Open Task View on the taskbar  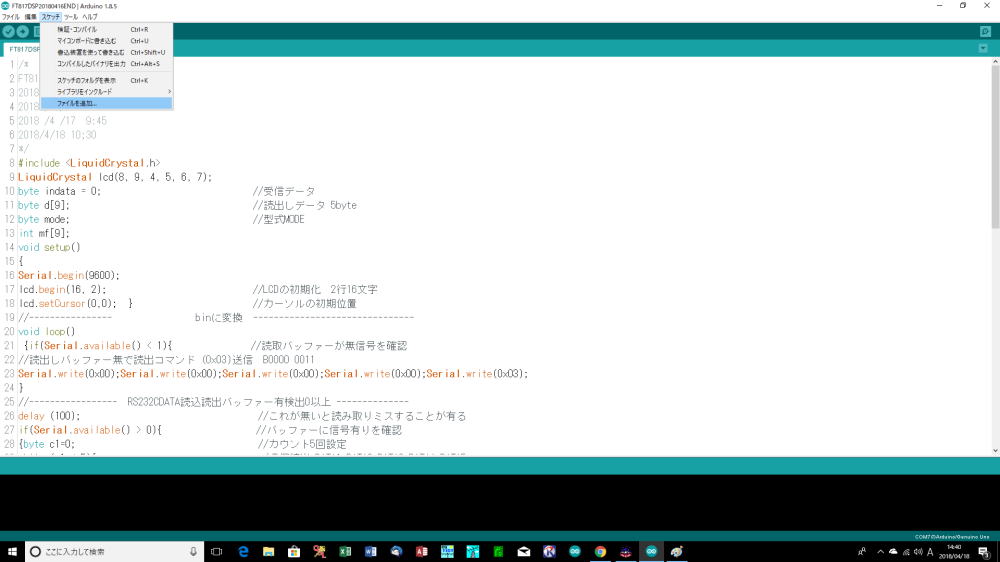[x=217, y=552]
